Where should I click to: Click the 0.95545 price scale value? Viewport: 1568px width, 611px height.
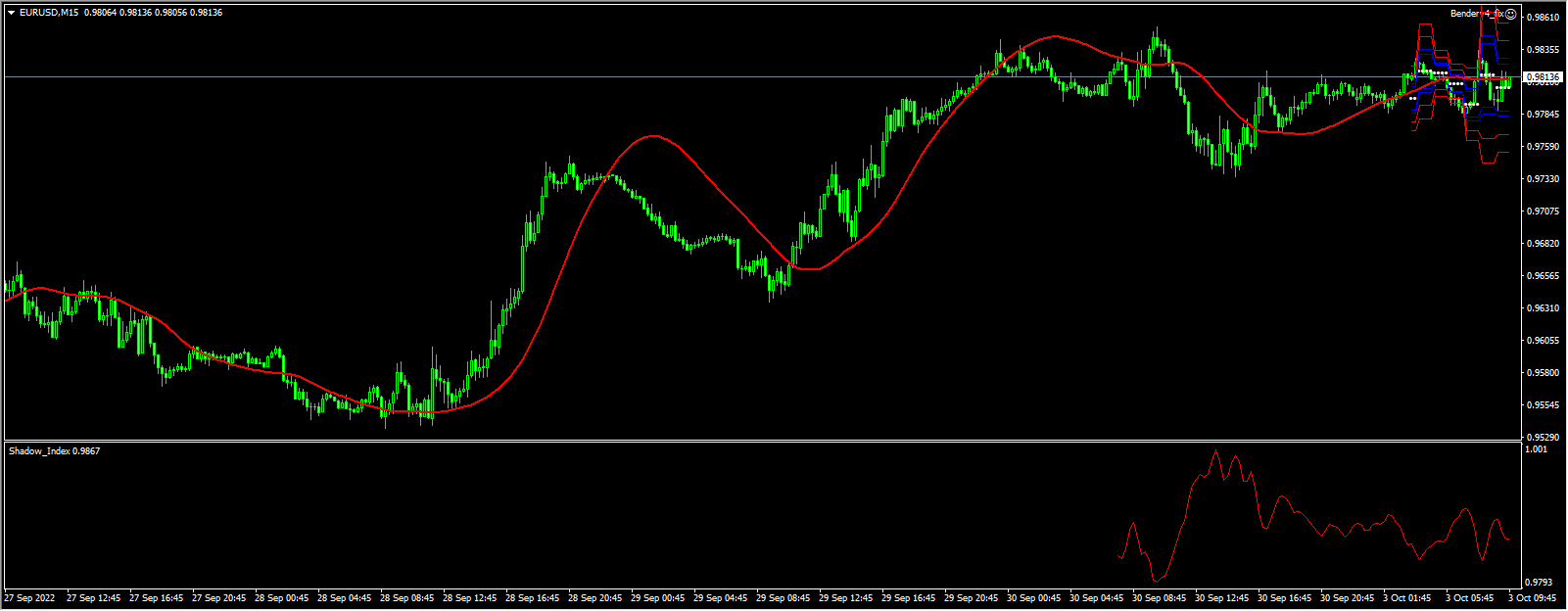pos(1544,405)
